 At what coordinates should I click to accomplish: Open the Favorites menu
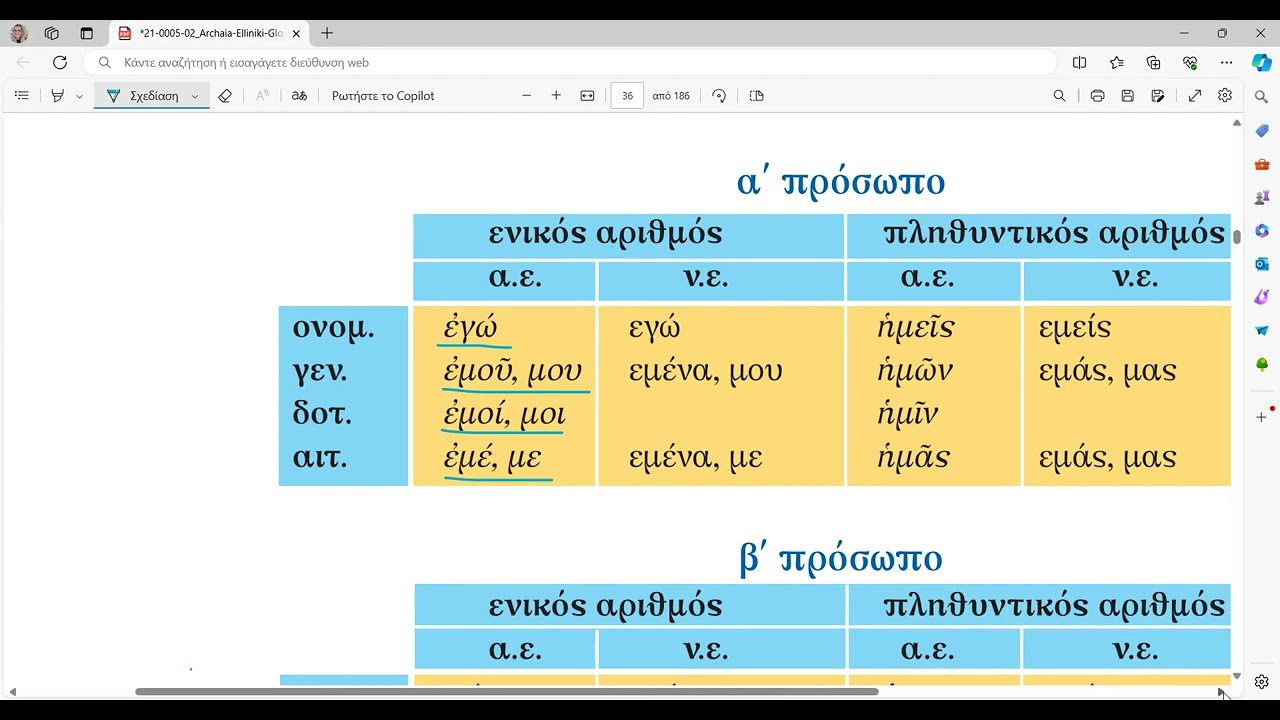click(1116, 62)
